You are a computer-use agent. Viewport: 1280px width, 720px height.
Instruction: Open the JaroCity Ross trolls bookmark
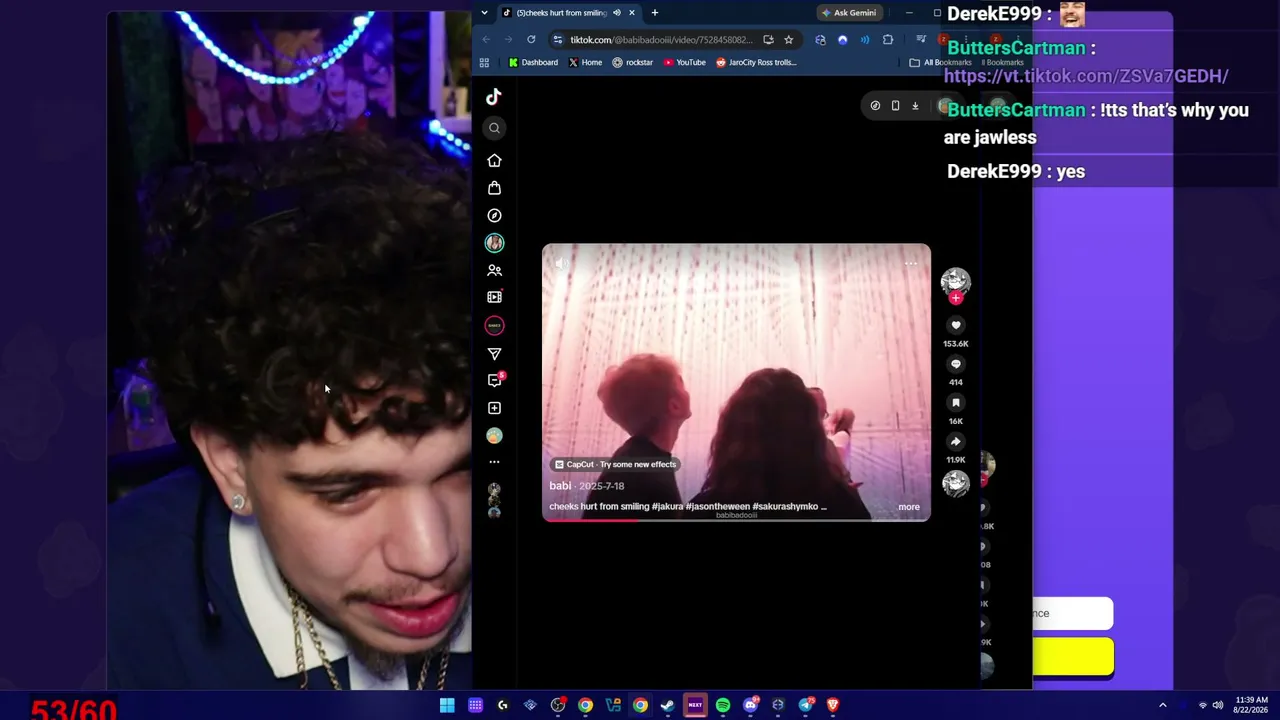pyautogui.click(x=756, y=62)
